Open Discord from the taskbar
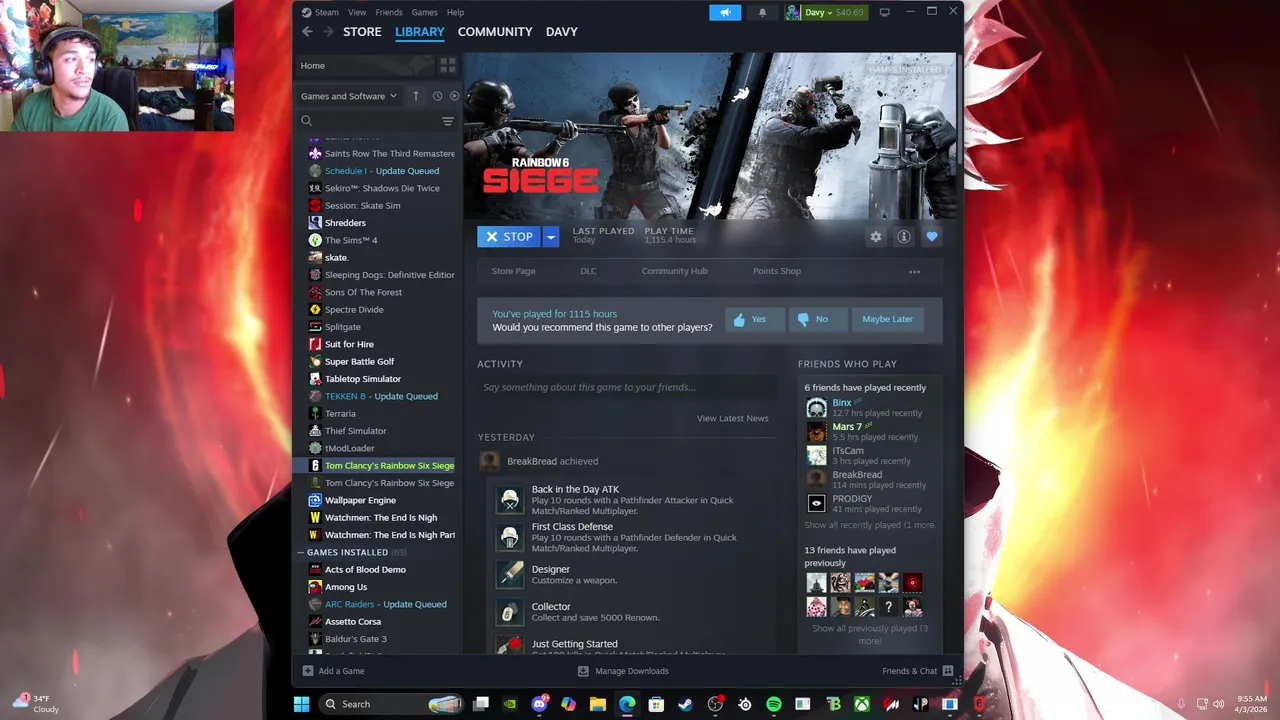Screen dimensions: 1280x720 click(x=540, y=704)
